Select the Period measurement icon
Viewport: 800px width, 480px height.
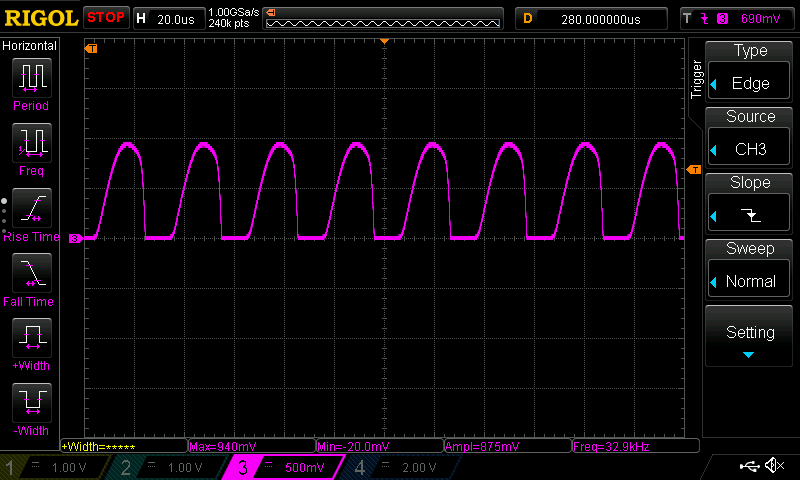(32, 78)
